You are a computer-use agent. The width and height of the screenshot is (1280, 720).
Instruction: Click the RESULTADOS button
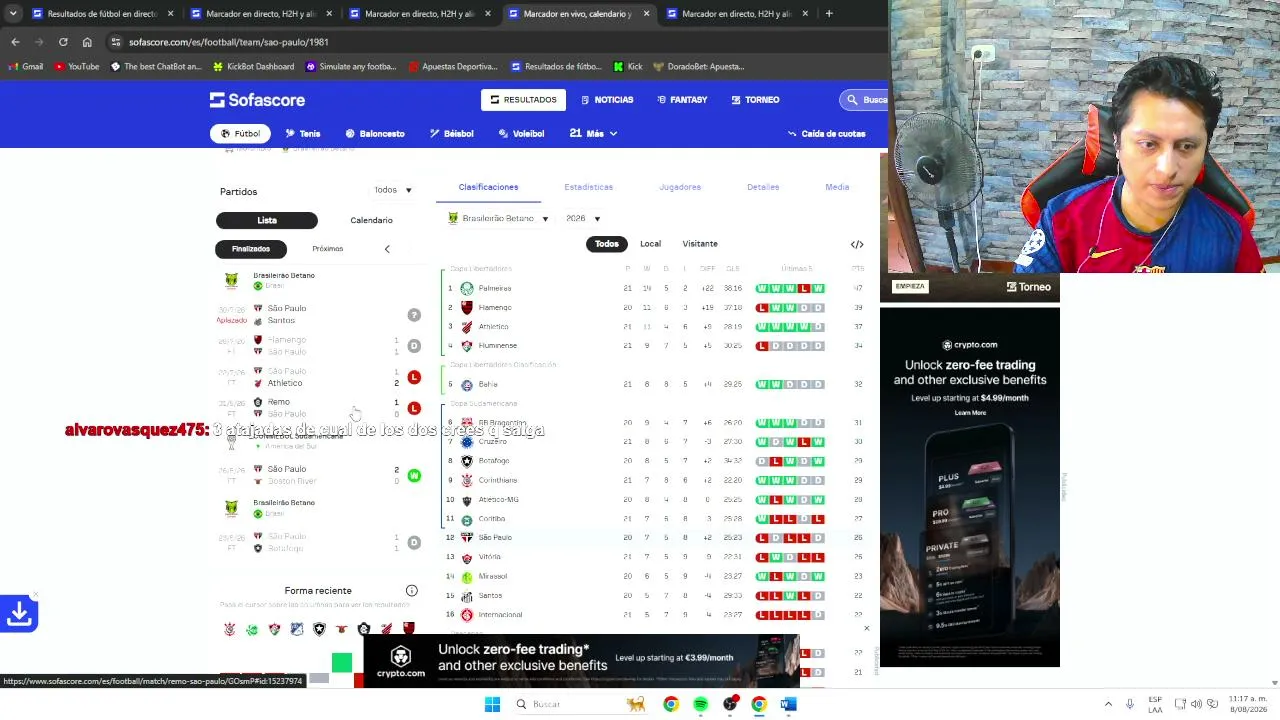pos(523,100)
